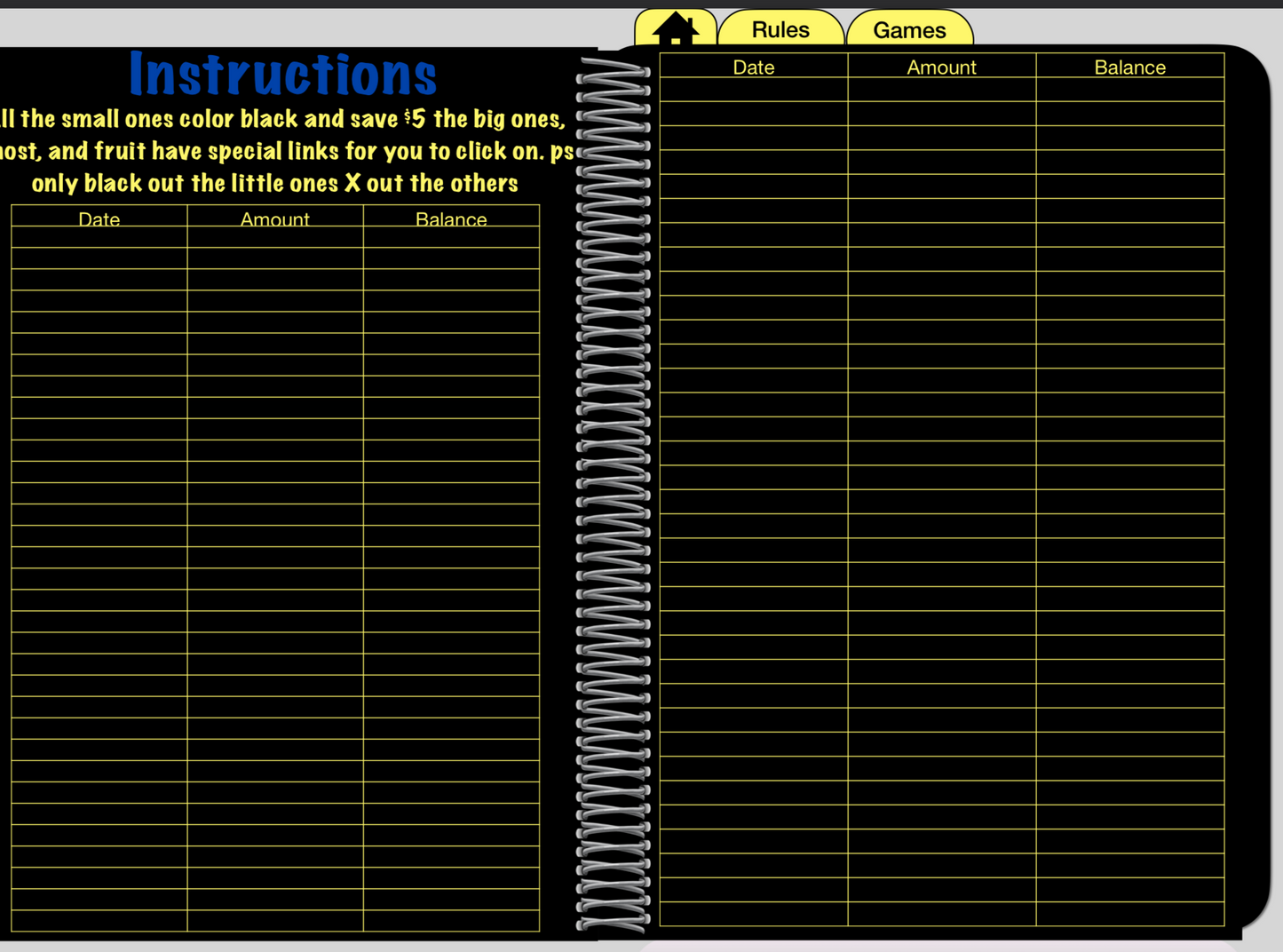
Task: Click first empty Amount cell in left table
Action: [274, 237]
